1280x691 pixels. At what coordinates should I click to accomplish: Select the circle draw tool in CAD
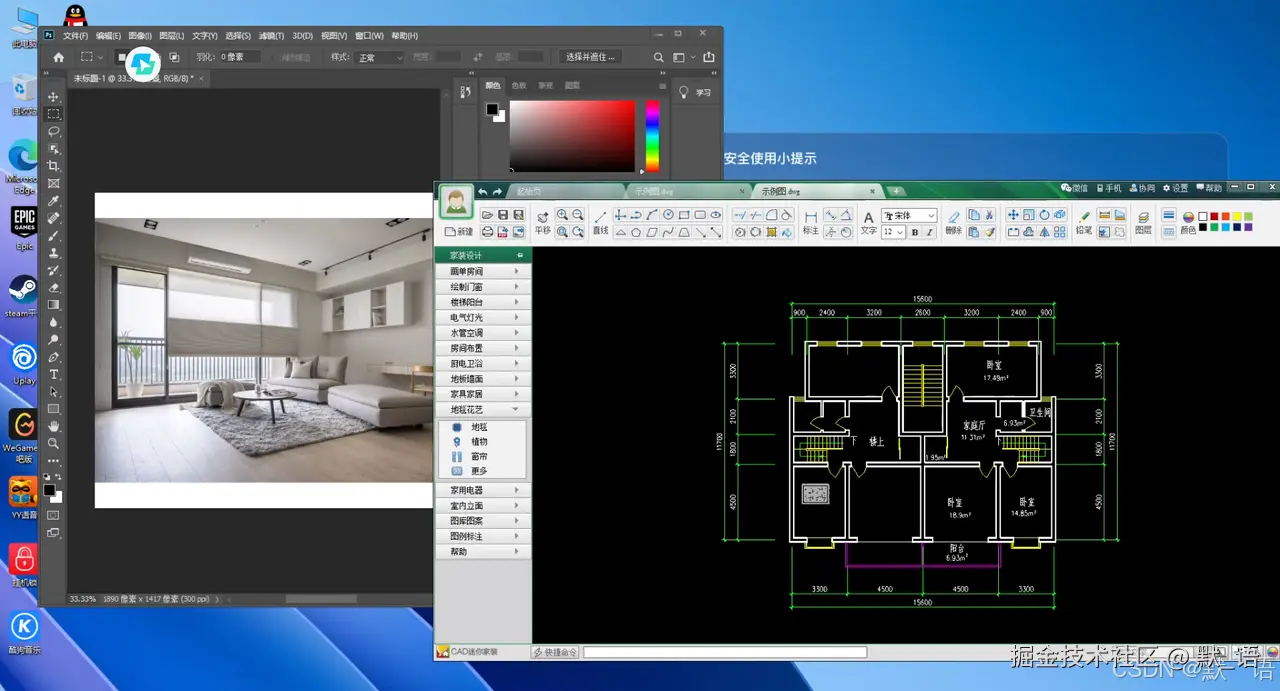(668, 214)
